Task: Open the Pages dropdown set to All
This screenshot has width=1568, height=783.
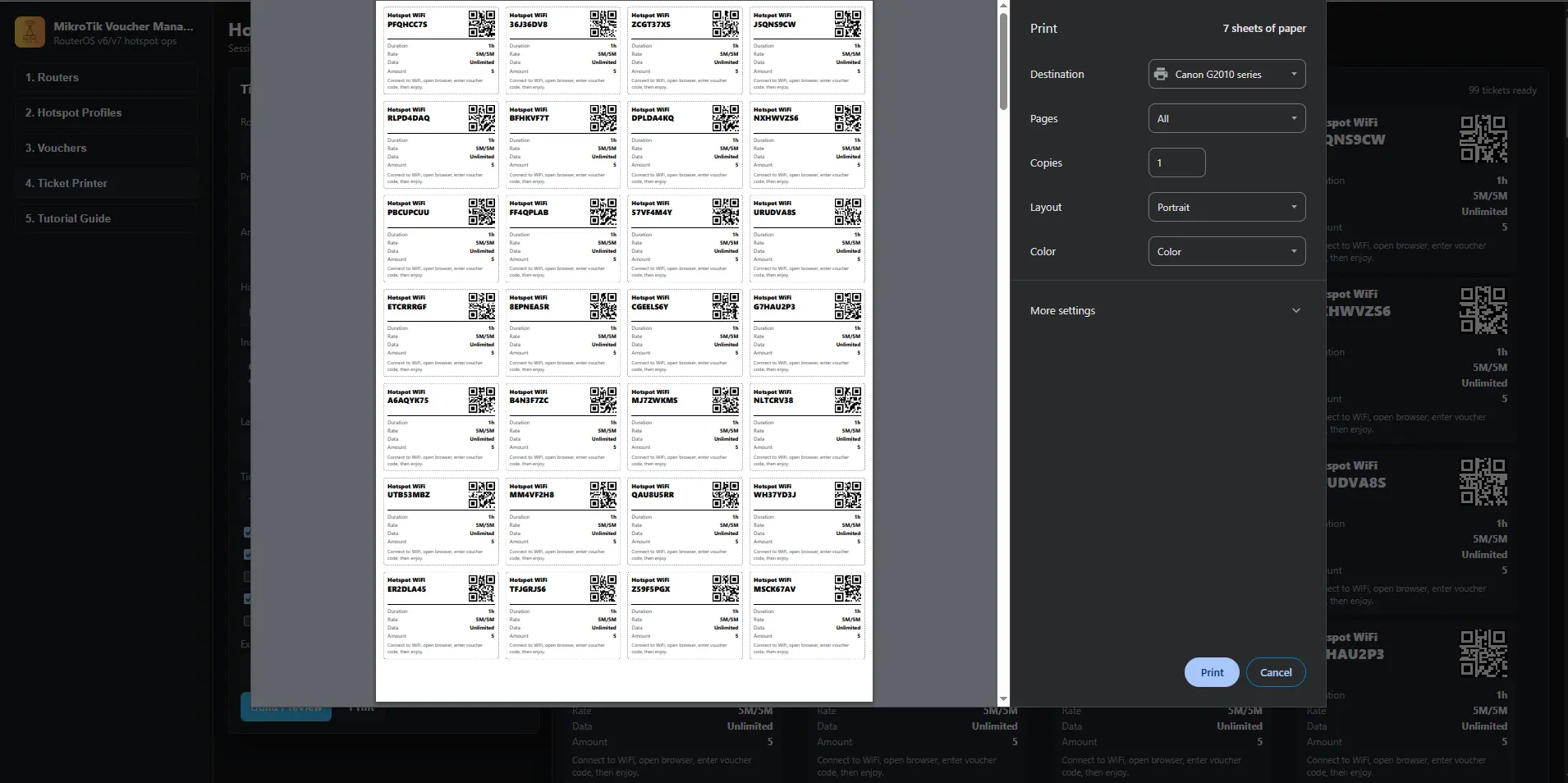Action: click(1226, 118)
